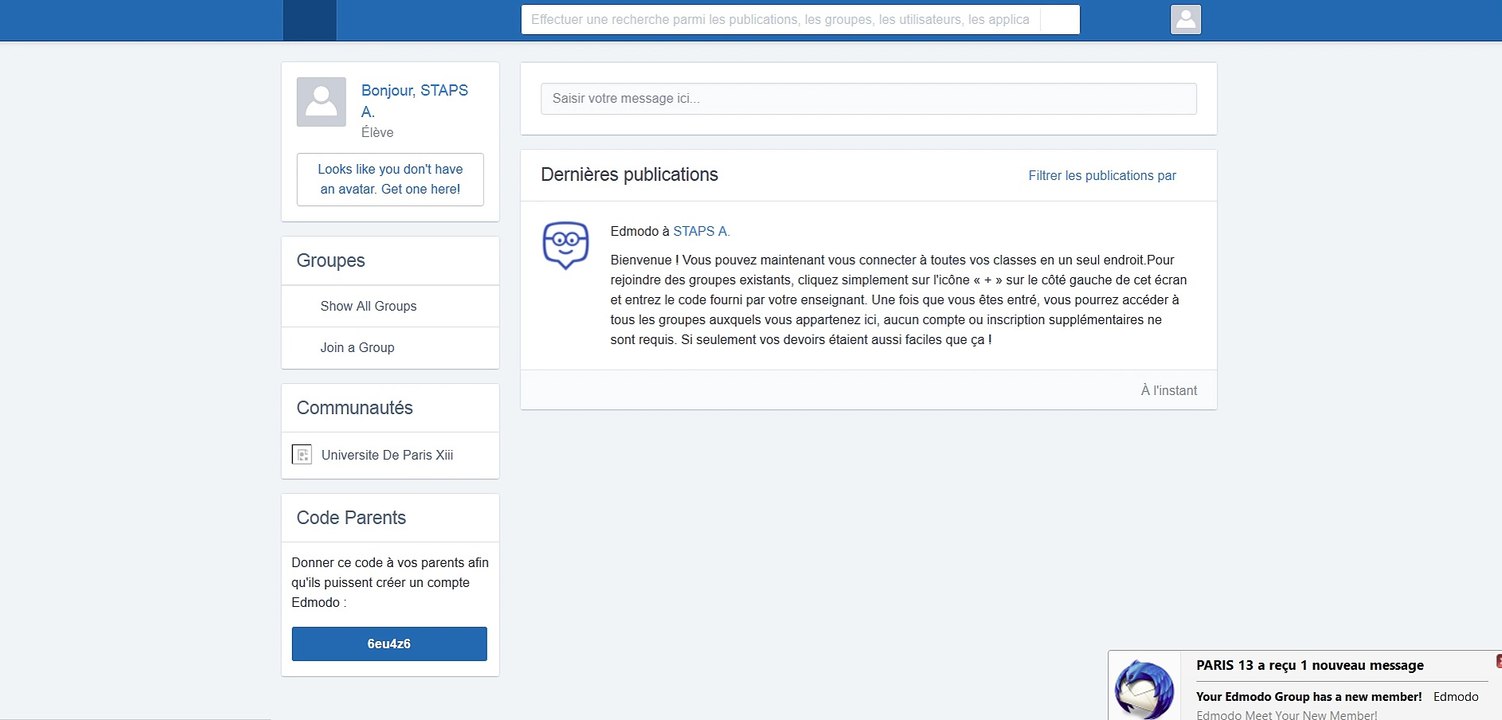Click the message box 'Saisir votre message ici...'
The image size is (1502, 720).
pos(868,98)
